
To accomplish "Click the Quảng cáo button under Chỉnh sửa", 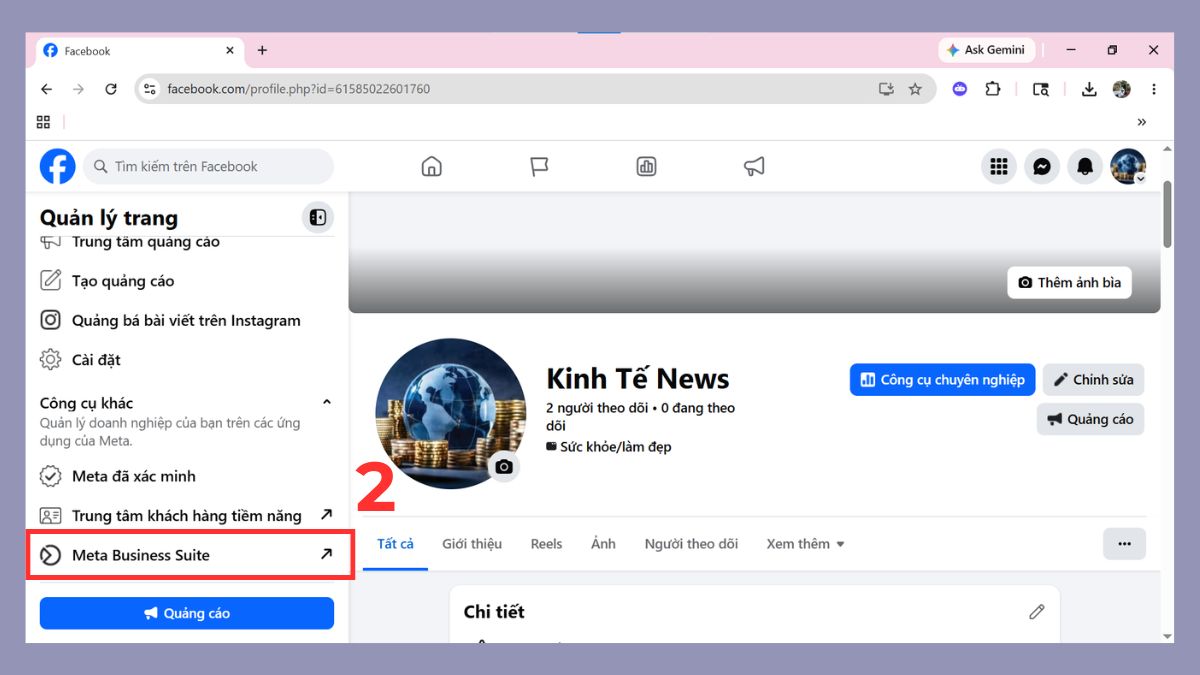I will point(1090,419).
